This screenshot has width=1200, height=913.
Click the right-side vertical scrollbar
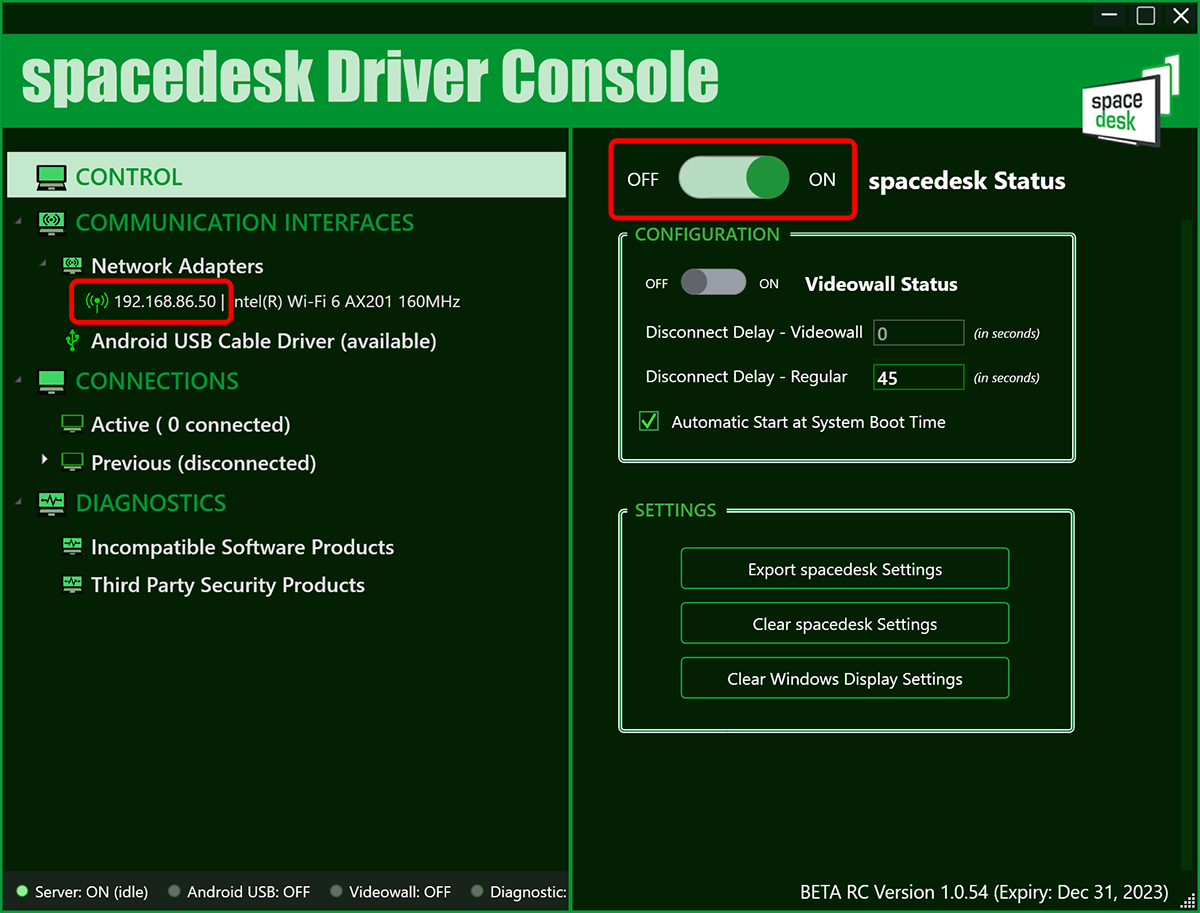point(1188,543)
